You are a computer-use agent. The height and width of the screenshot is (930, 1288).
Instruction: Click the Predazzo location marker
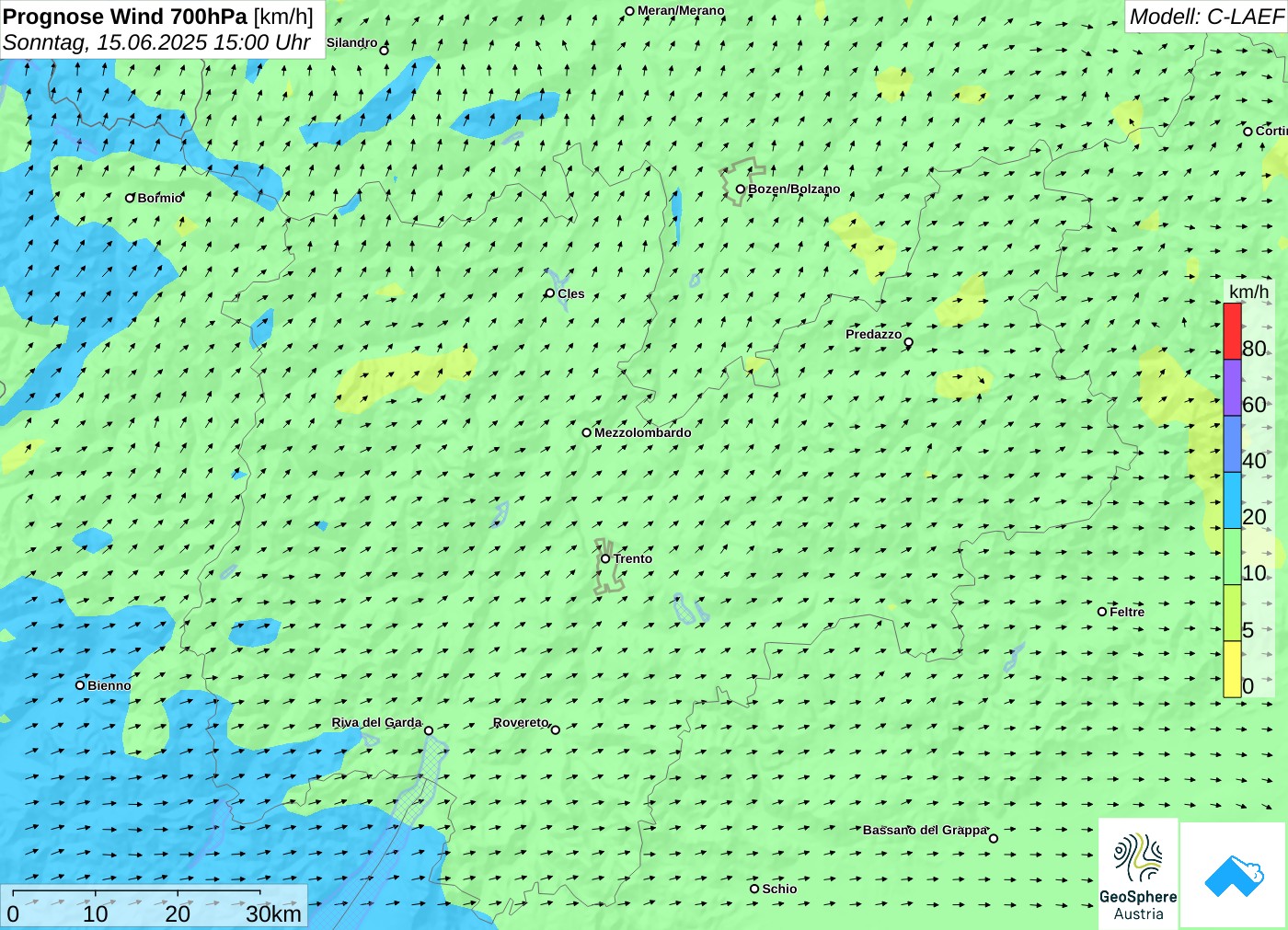909,342
